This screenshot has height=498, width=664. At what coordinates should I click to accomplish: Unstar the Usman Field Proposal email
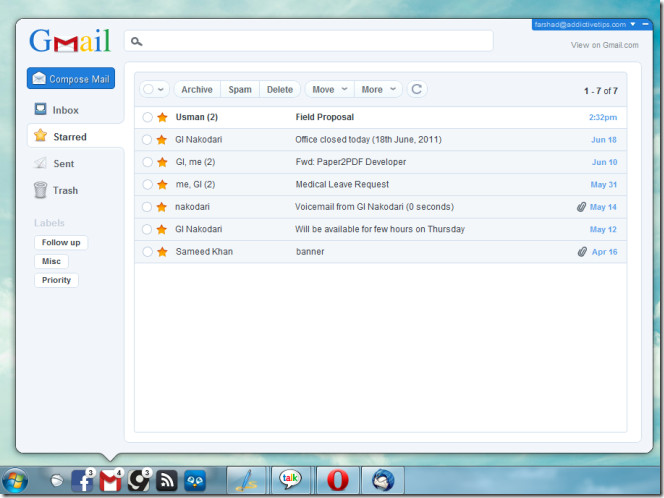point(162,117)
